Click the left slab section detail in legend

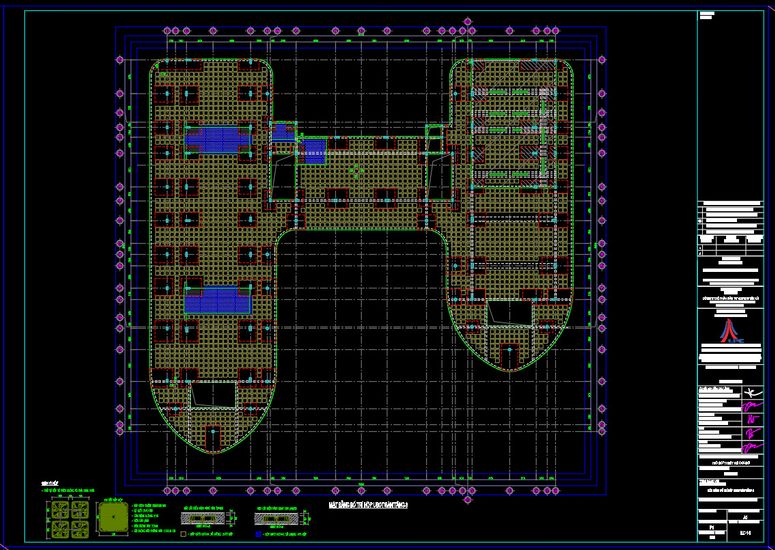pos(205,518)
